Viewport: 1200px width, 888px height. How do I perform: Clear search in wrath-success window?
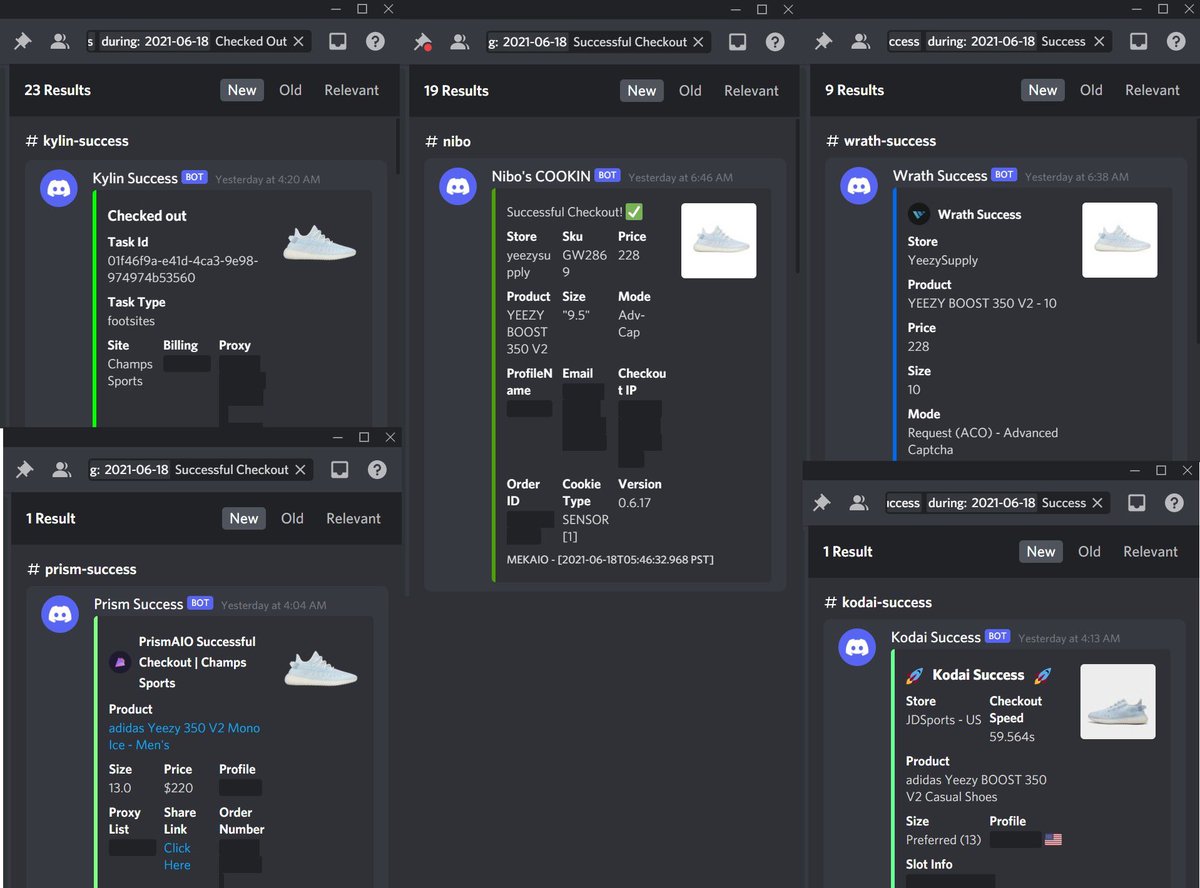click(x=1099, y=42)
